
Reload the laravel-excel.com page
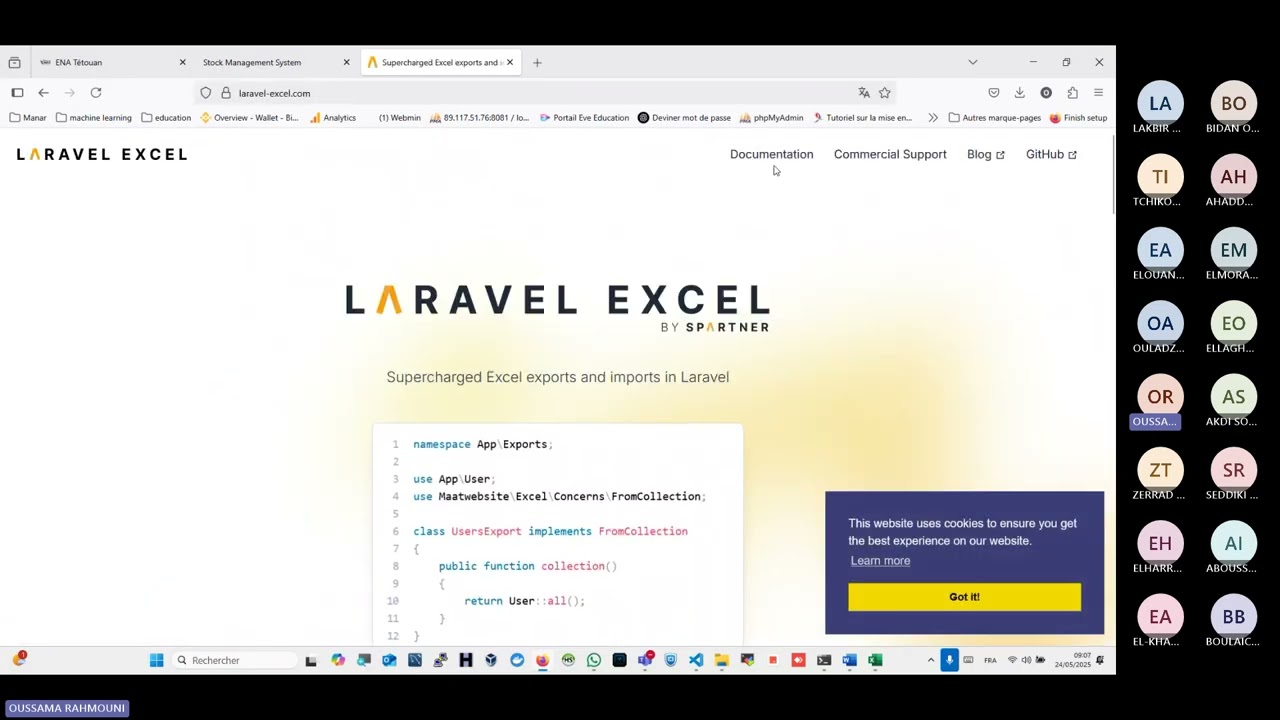(96, 93)
